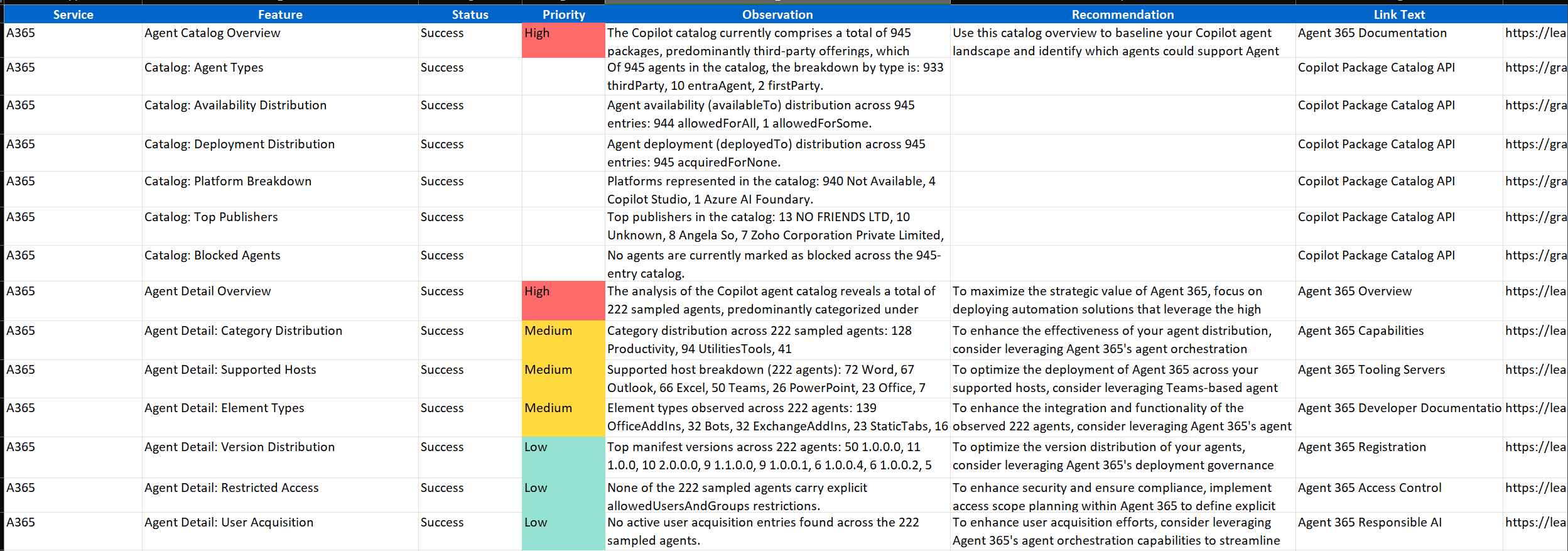Select the Catalog: Blocked Agents cell

(x=280, y=263)
